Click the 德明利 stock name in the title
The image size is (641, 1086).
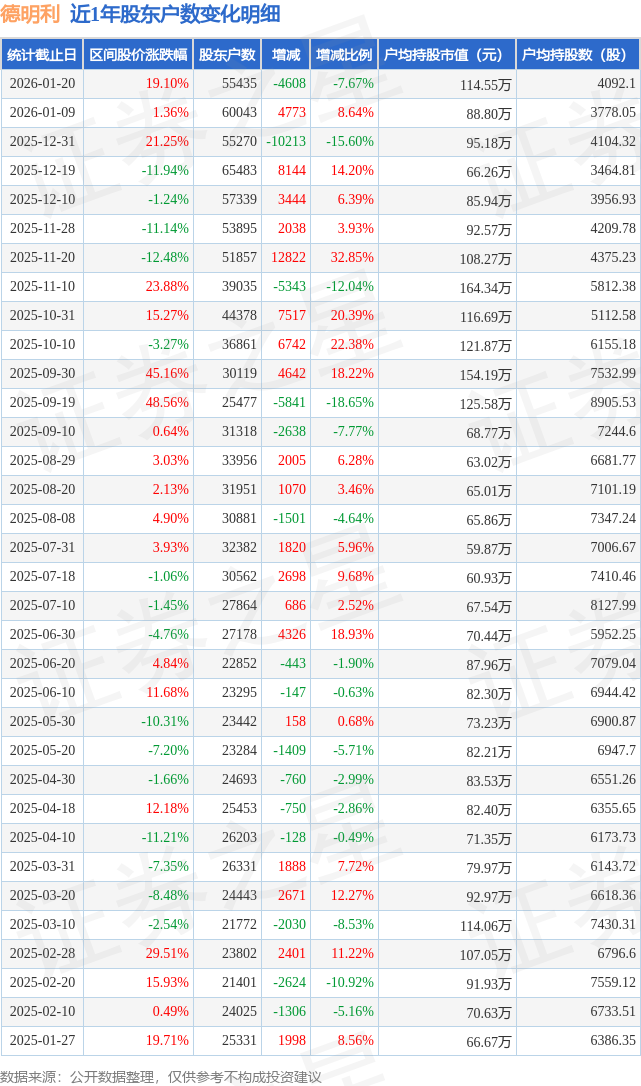(31, 14)
